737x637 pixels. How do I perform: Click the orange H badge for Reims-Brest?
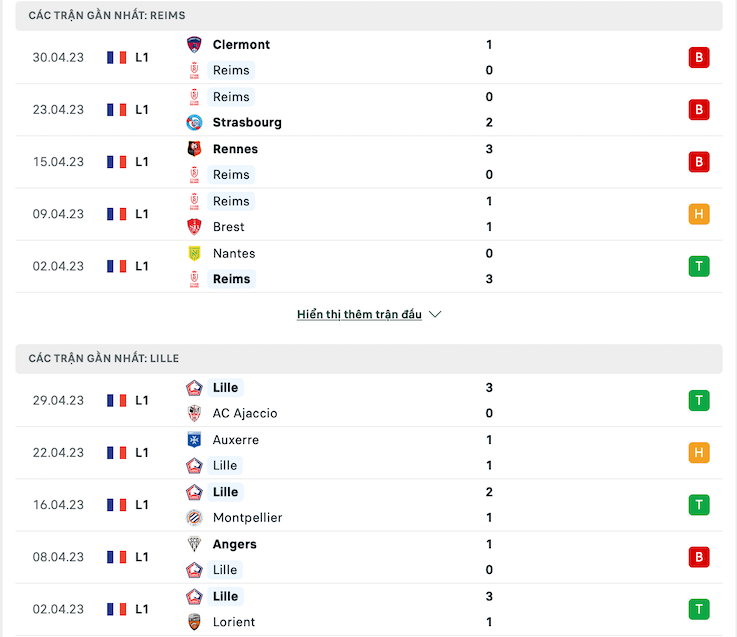[699, 214]
